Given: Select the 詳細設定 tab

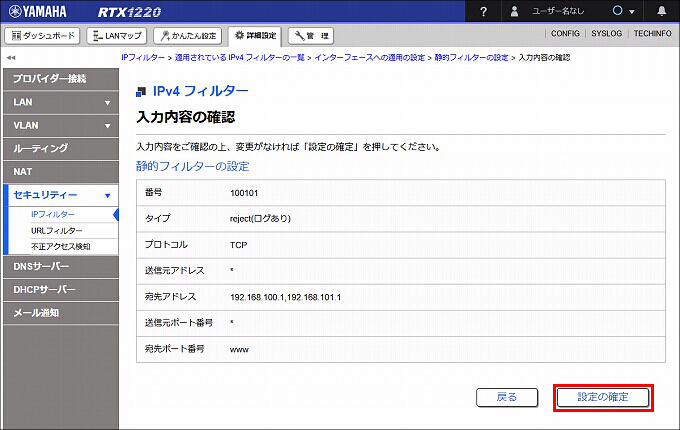Looking at the screenshot, I should pyautogui.click(x=255, y=36).
